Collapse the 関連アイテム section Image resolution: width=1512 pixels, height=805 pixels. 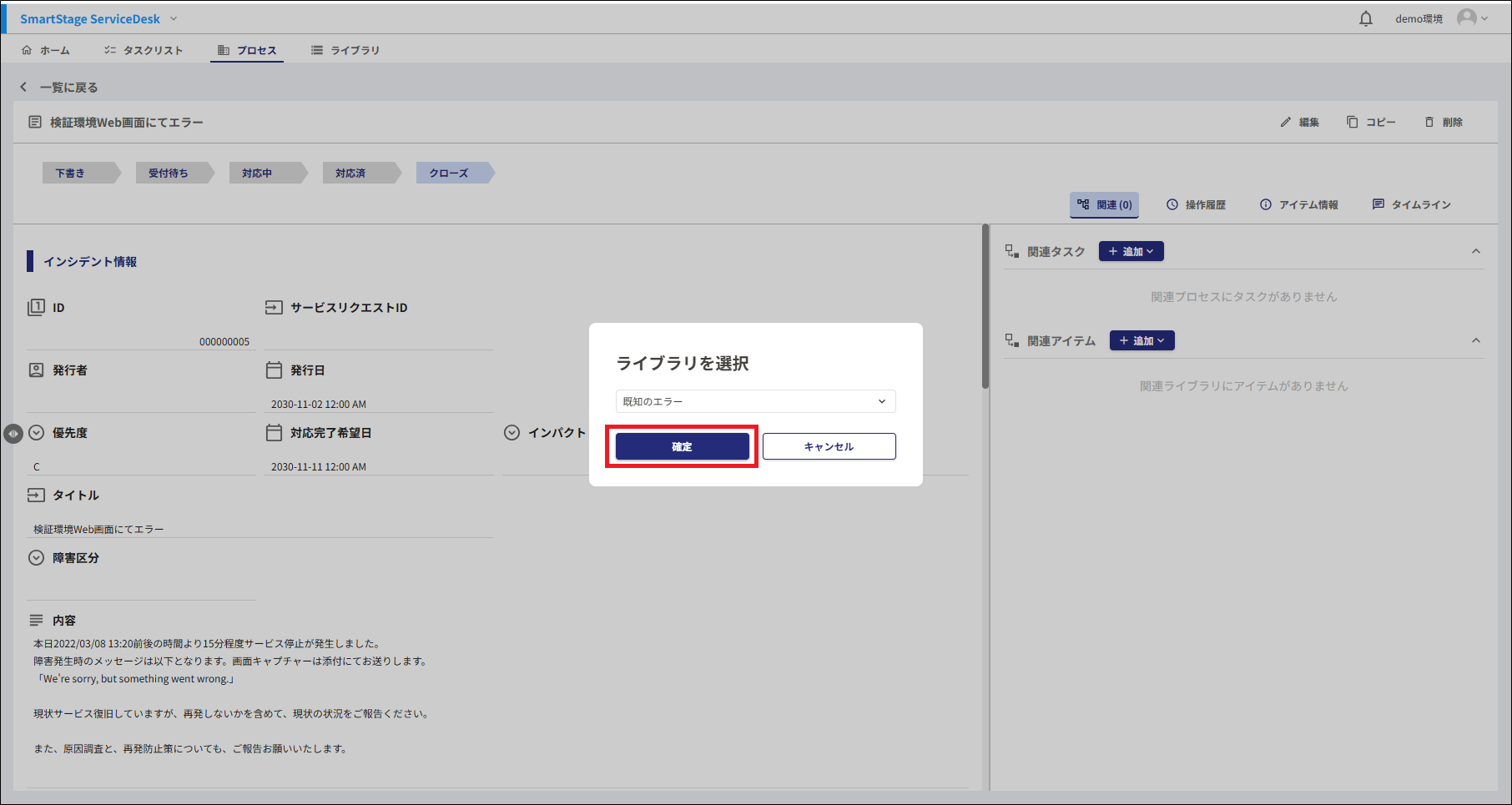pyautogui.click(x=1475, y=340)
